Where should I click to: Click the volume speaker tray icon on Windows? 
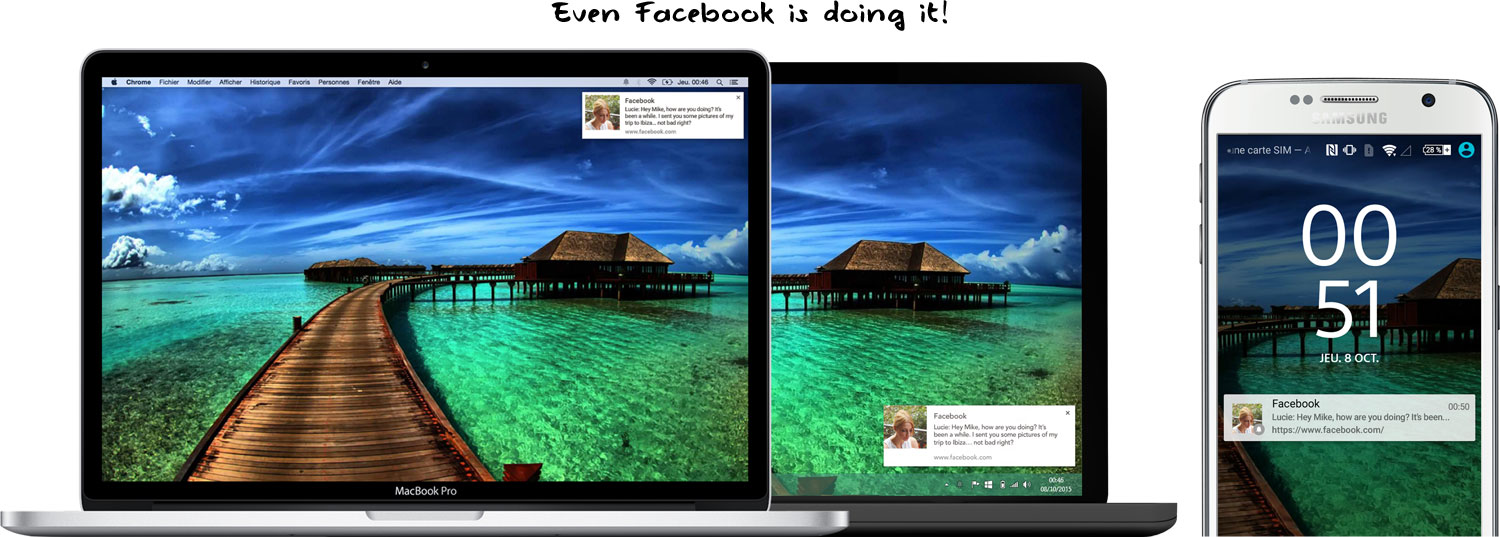(x=1027, y=484)
